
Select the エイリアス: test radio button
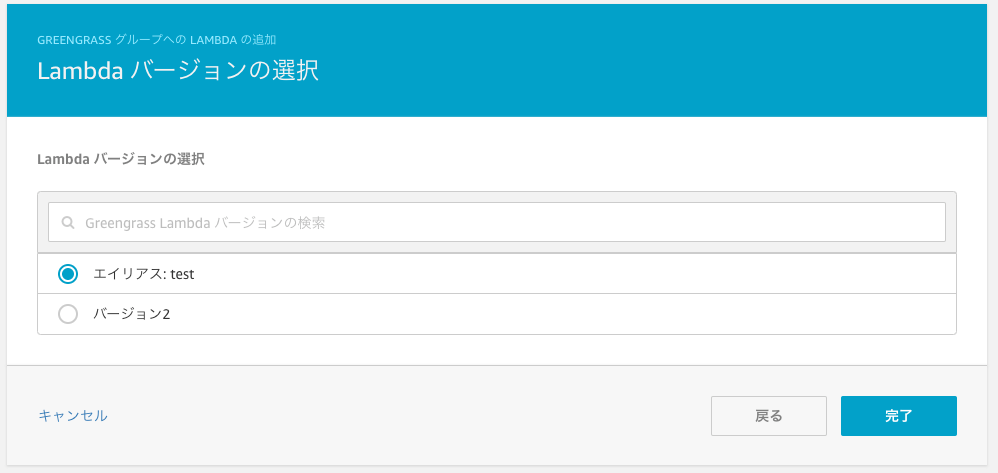[x=67, y=274]
